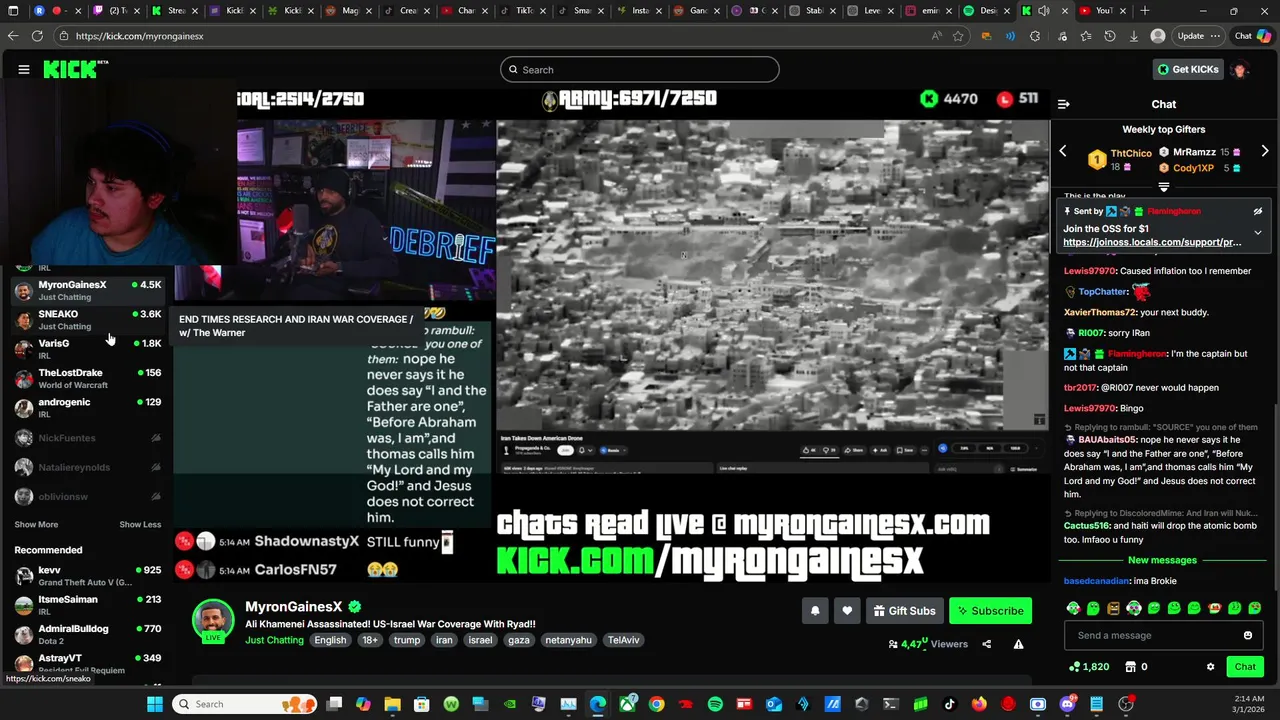Open Spotify from the taskbar
1280x720 pixels.
click(x=715, y=704)
